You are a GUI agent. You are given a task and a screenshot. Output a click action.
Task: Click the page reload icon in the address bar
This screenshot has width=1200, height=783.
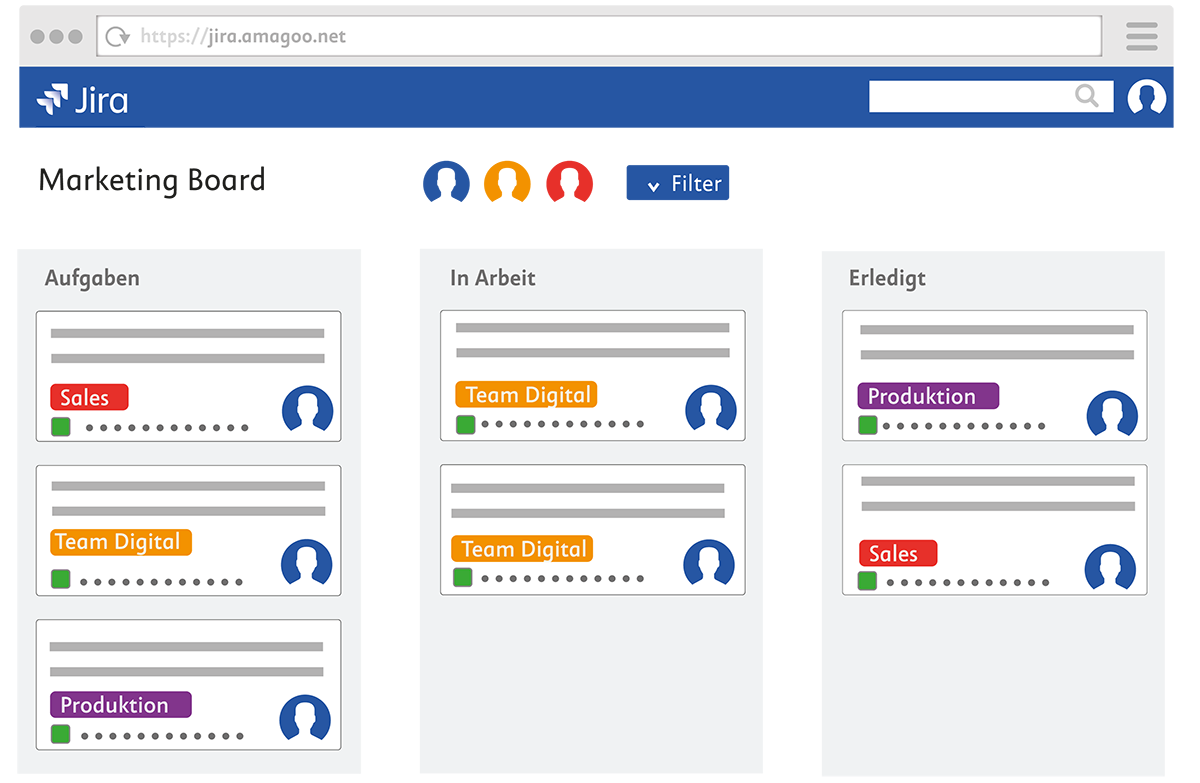click(117, 35)
